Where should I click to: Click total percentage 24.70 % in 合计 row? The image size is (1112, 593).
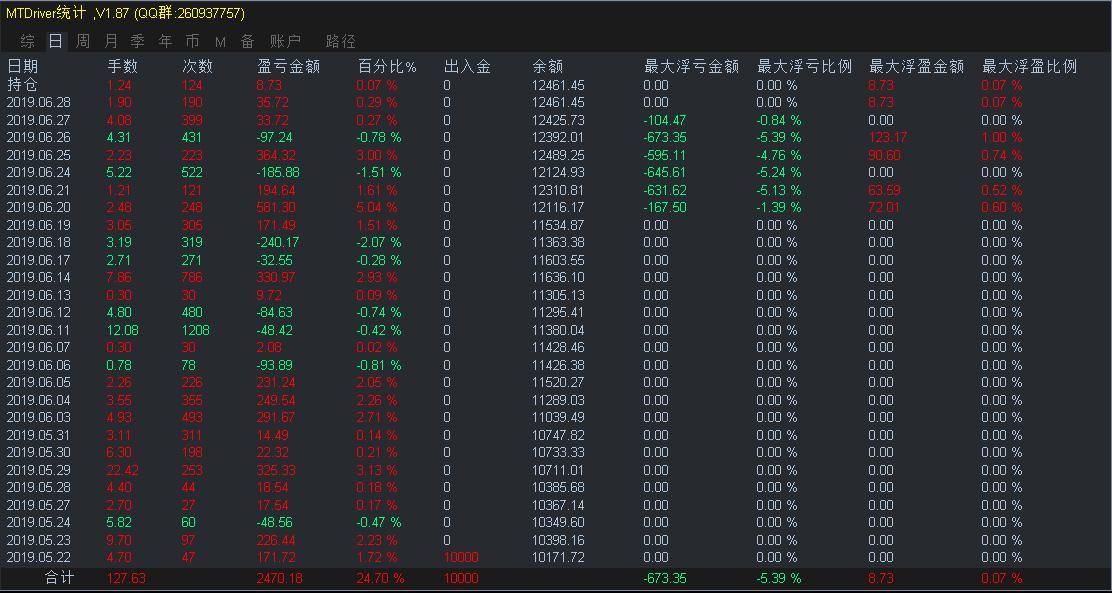coord(381,578)
